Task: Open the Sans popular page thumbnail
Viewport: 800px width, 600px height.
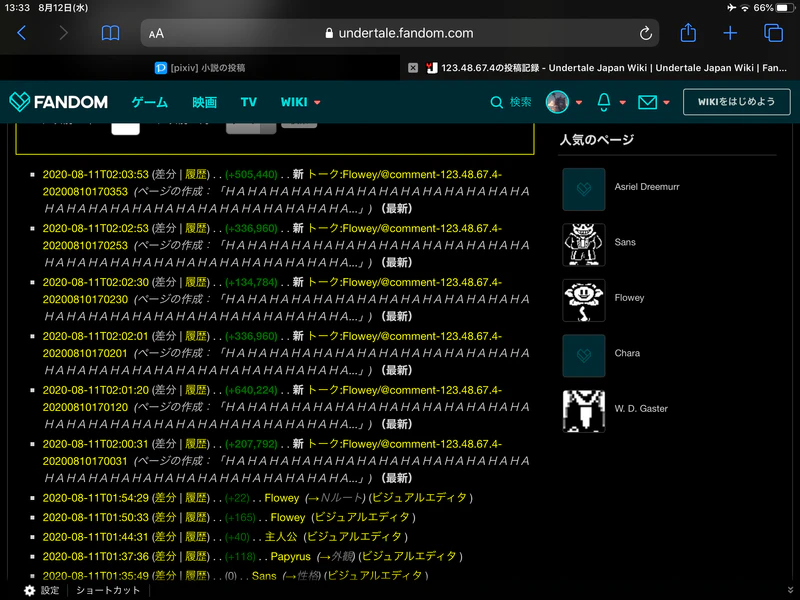Action: pyautogui.click(x=584, y=245)
